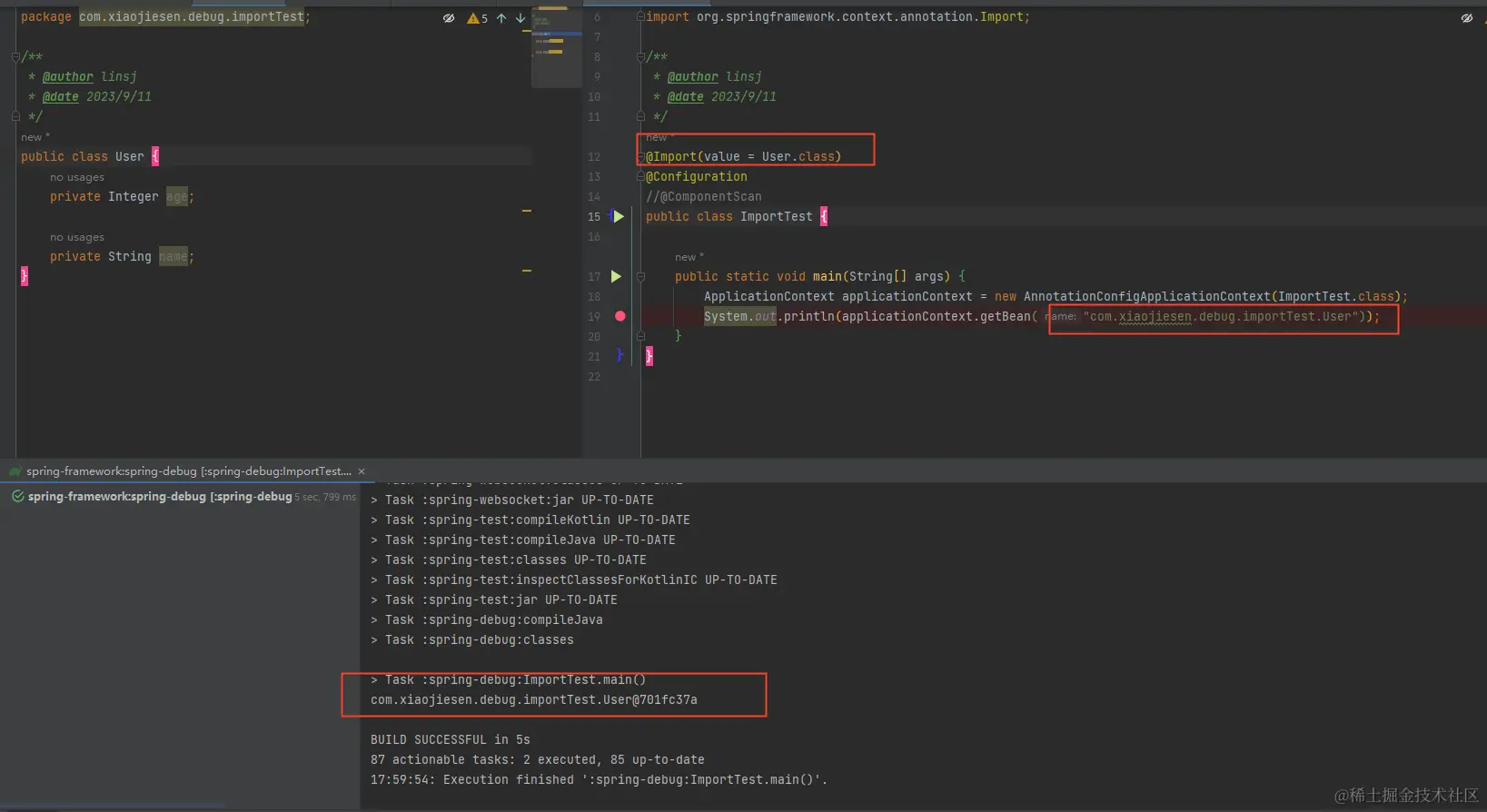This screenshot has width=1487, height=812.
Task: Click console line 'Task :spring-debug:classes'
Action: [472, 639]
